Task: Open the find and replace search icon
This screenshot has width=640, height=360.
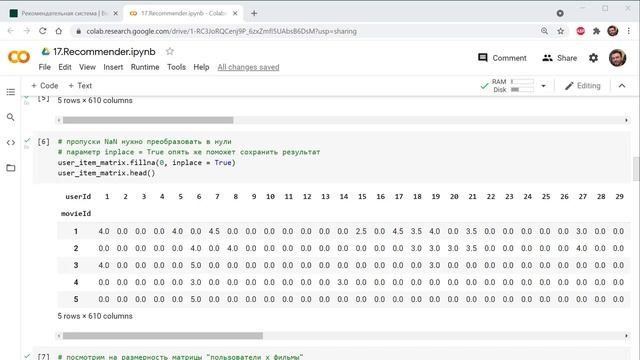Action: tap(11, 117)
